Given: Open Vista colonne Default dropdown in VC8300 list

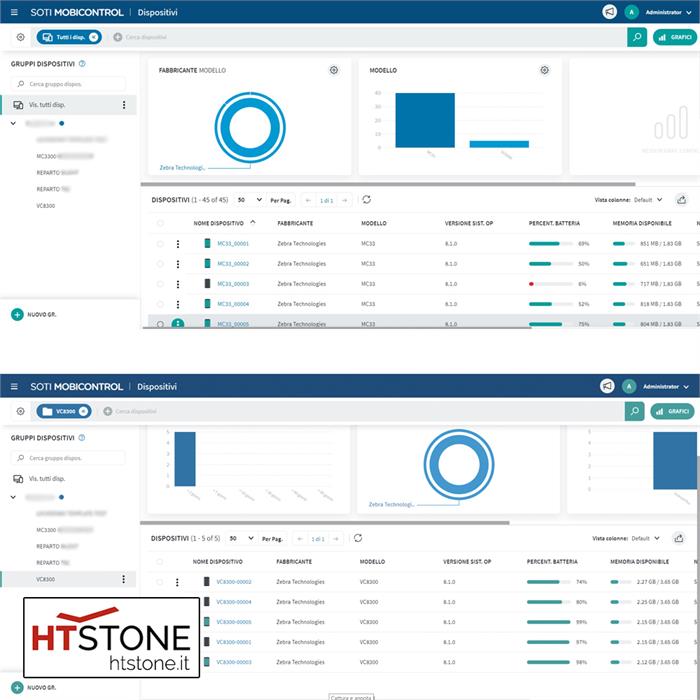Looking at the screenshot, I should (x=646, y=538).
